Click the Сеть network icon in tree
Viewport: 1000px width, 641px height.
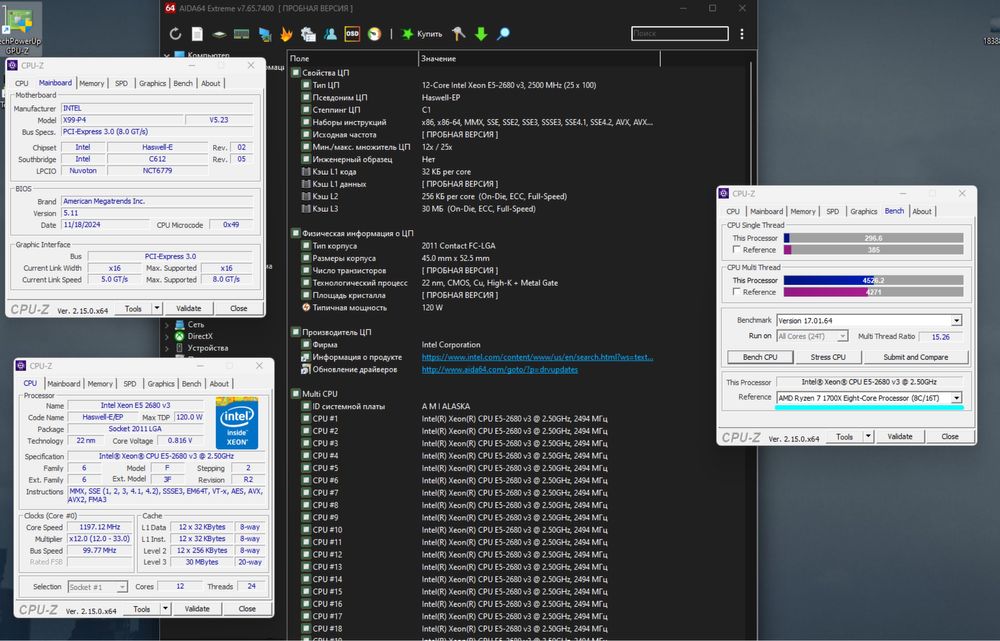pos(180,325)
